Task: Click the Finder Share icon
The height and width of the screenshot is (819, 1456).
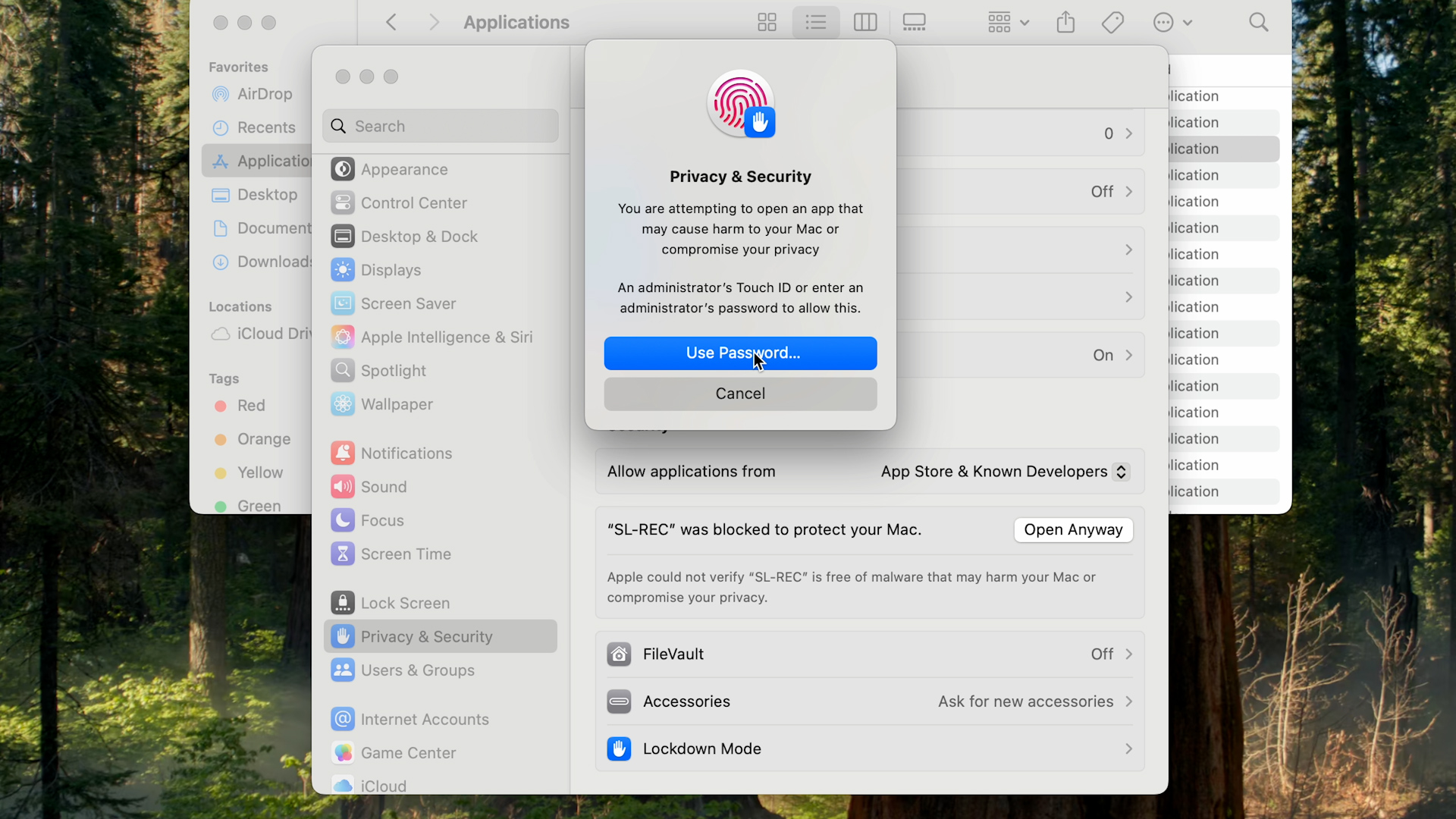Action: [1066, 23]
